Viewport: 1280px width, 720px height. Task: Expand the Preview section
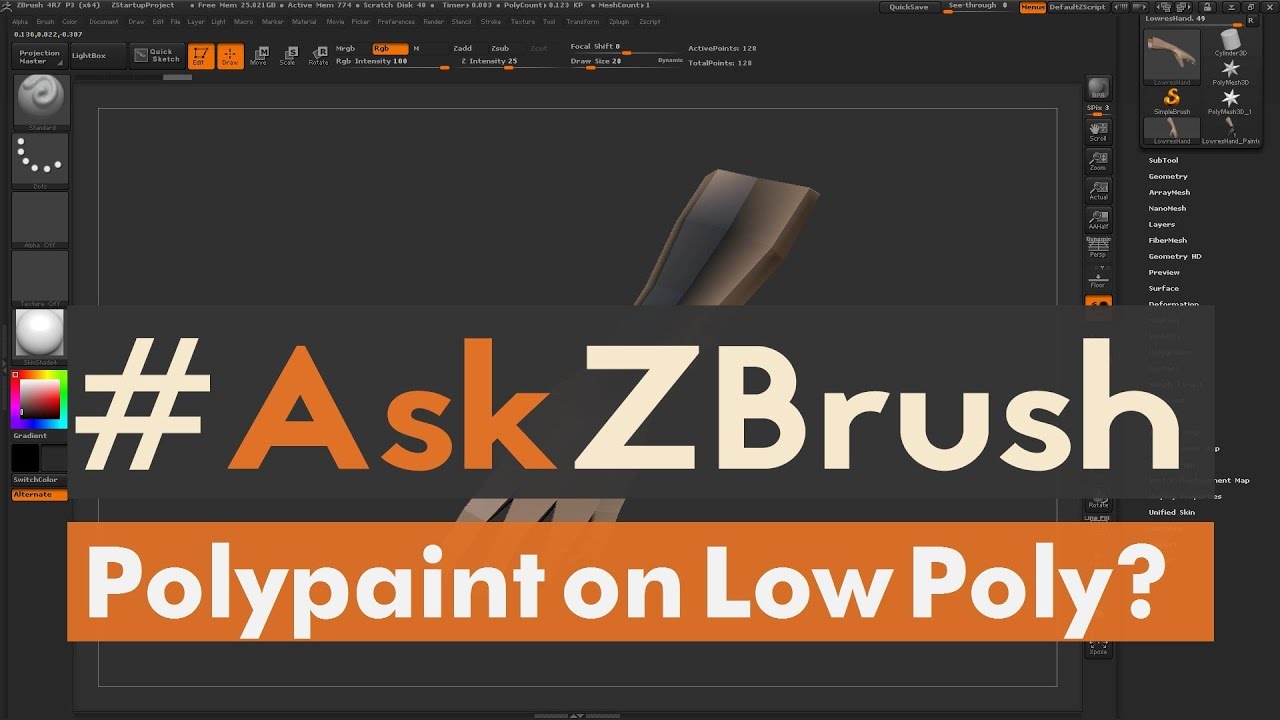pyautogui.click(x=1164, y=272)
